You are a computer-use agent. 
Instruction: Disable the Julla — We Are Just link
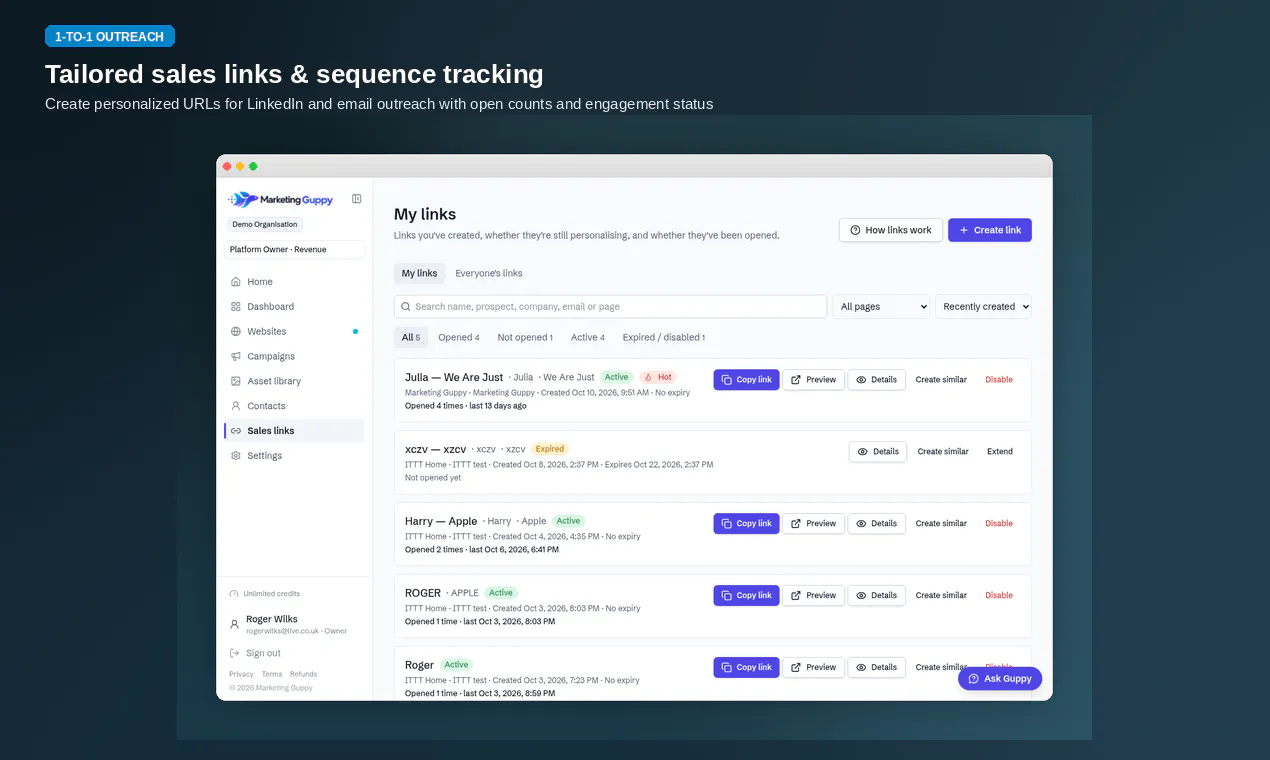pyautogui.click(x=999, y=380)
